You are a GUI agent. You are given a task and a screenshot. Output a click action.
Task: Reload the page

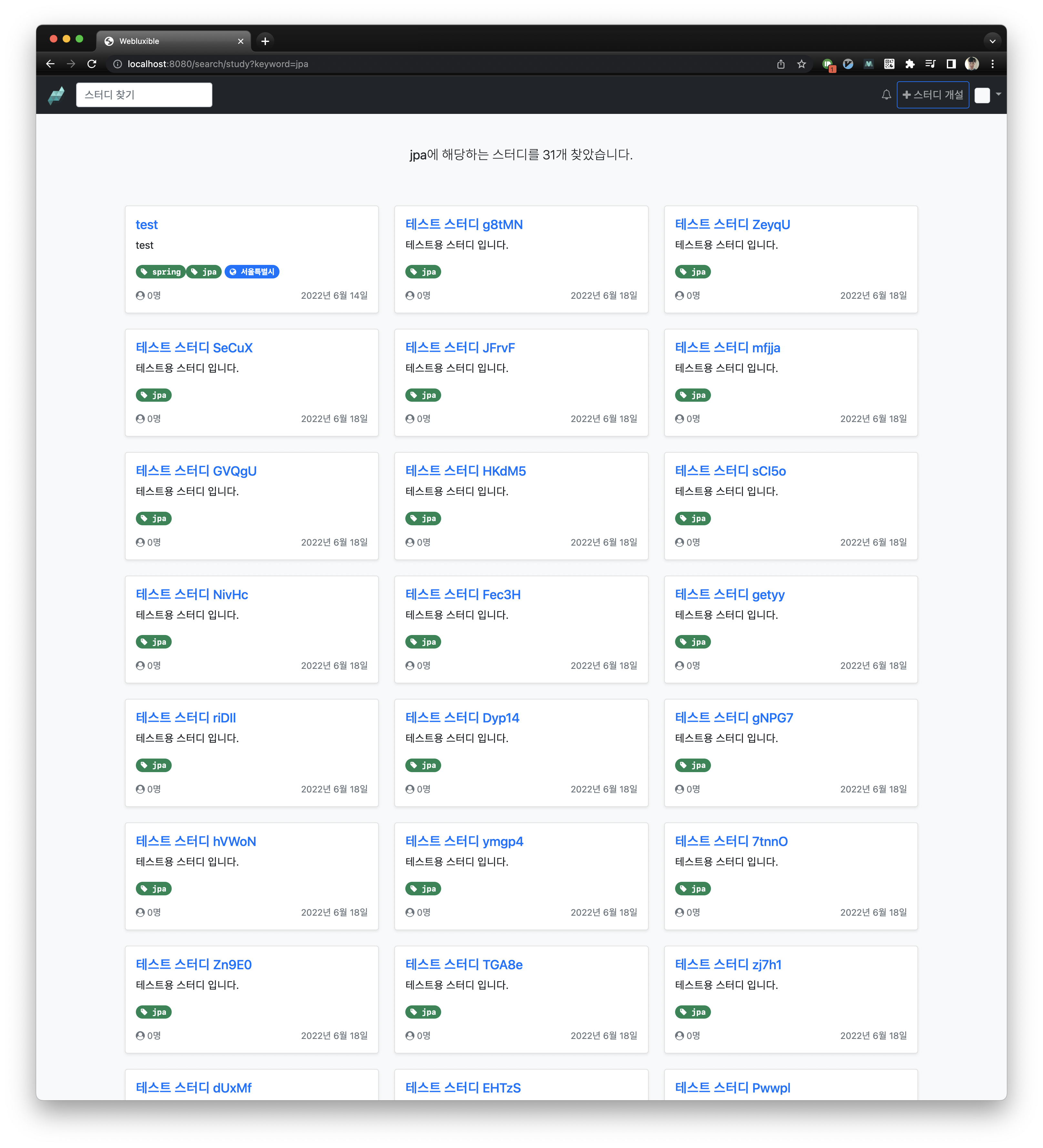[92, 64]
